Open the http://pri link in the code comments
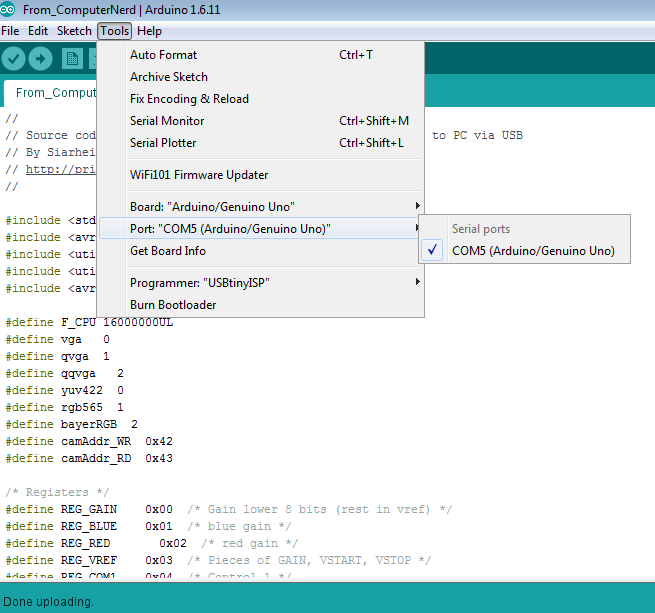The width and height of the screenshot is (655, 613). pos(61,169)
